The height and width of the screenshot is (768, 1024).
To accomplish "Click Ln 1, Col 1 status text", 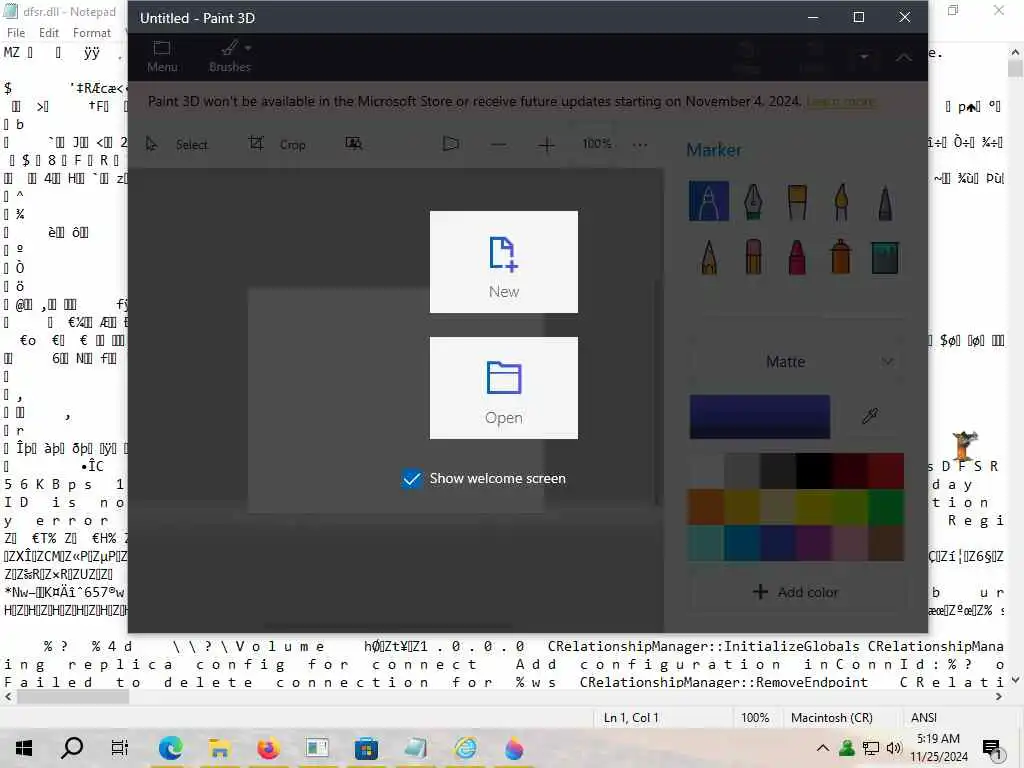I will [631, 718].
